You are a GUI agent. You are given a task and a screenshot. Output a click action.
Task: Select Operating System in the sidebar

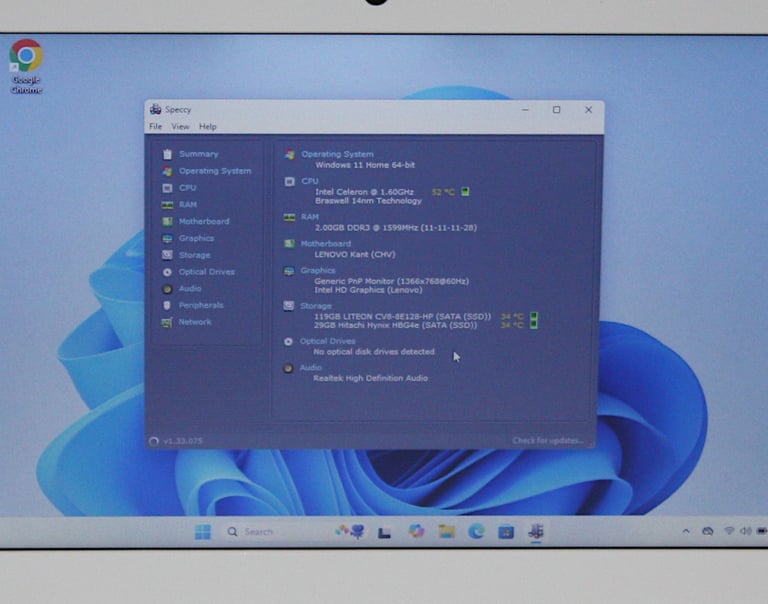(215, 171)
